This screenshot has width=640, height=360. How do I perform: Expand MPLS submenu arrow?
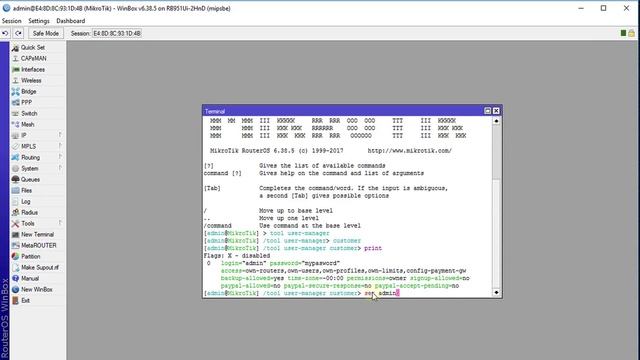click(x=60, y=146)
